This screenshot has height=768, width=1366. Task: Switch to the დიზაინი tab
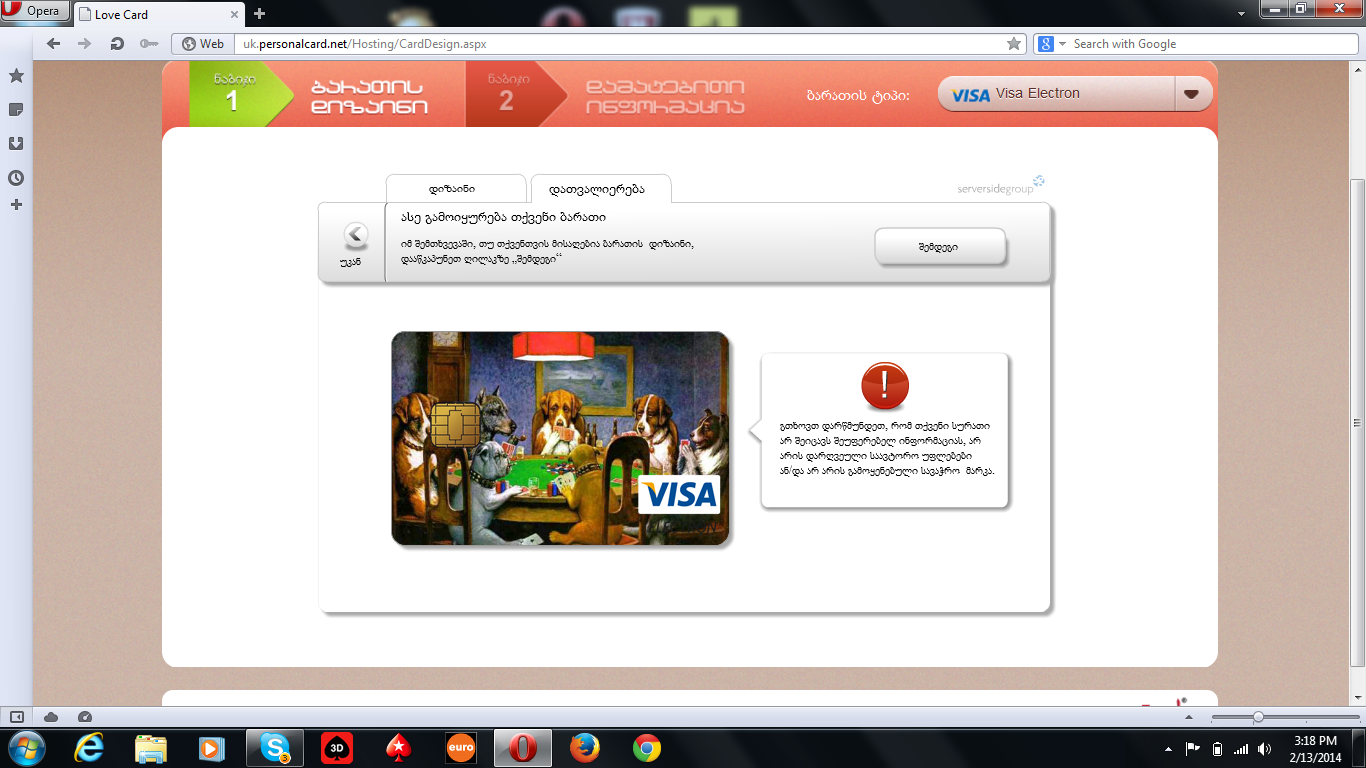pyautogui.click(x=455, y=188)
